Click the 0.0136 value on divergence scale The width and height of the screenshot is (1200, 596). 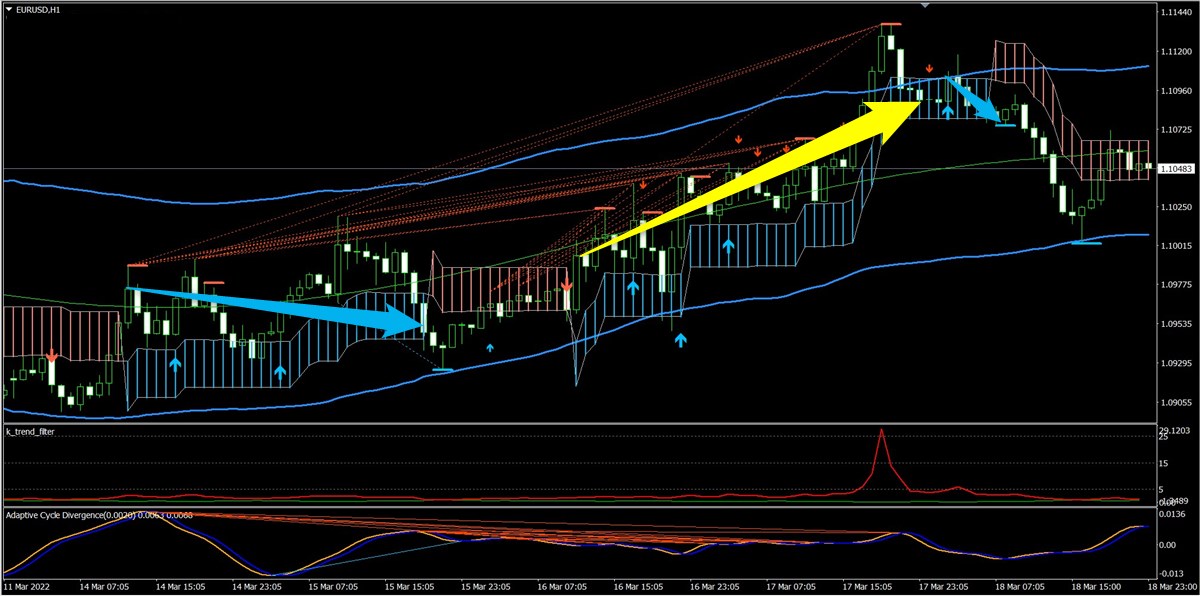(1172, 514)
